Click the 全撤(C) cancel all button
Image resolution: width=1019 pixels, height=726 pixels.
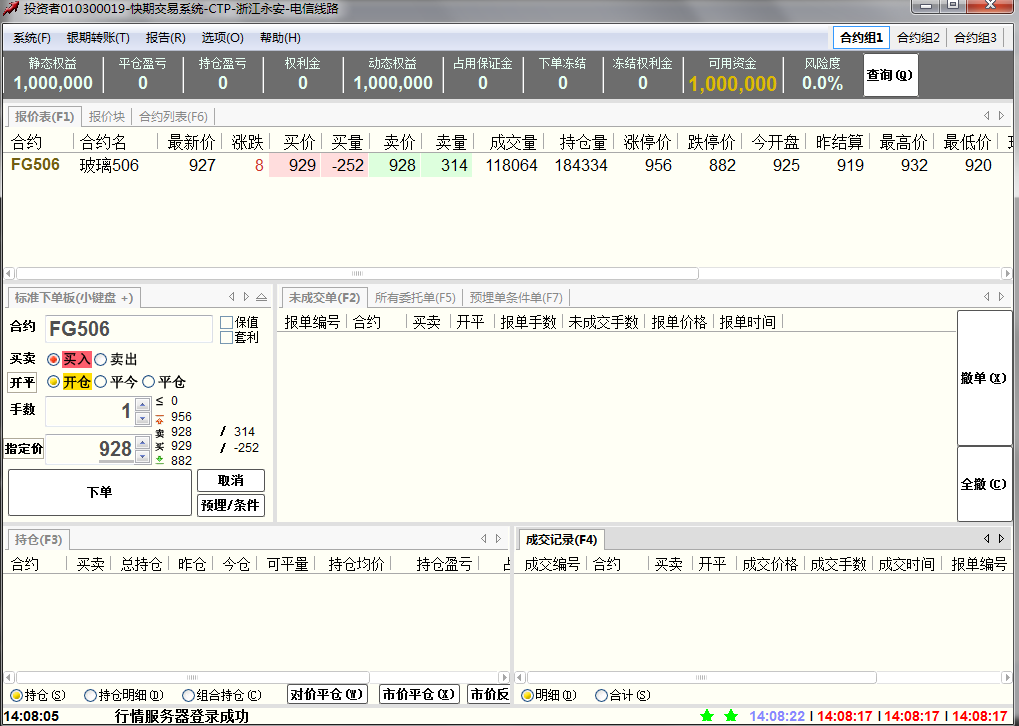point(984,484)
